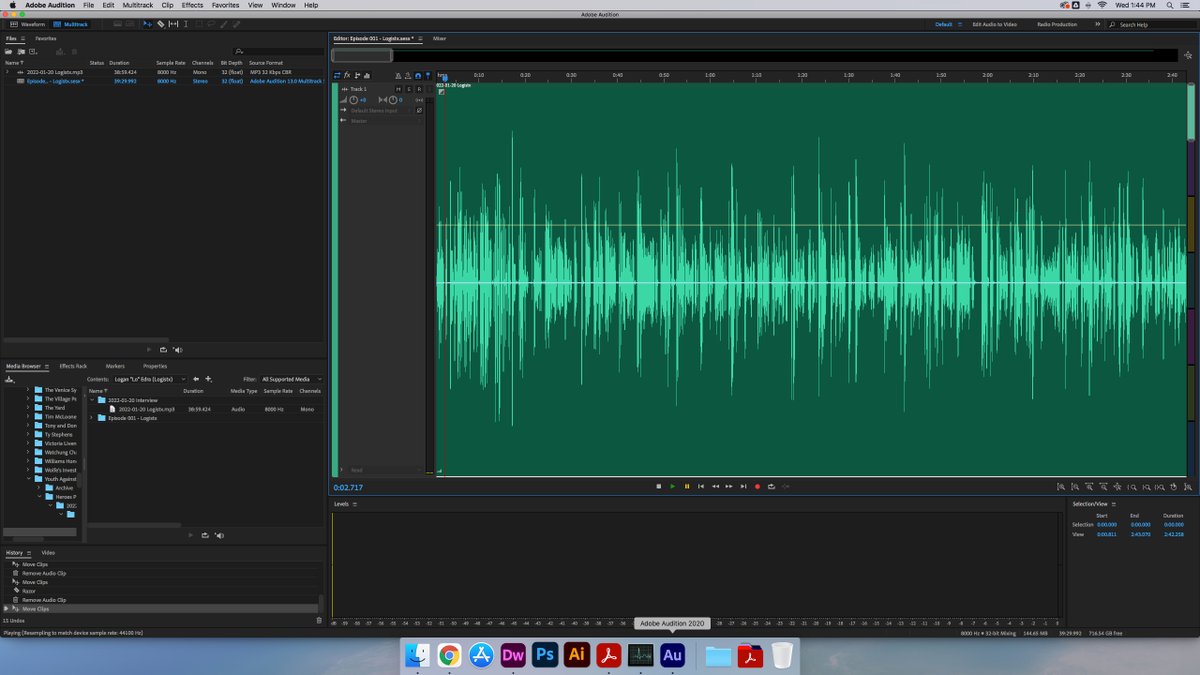The width and height of the screenshot is (1200, 675).
Task: Open the All Supported Media filter dropdown
Action: click(x=291, y=379)
